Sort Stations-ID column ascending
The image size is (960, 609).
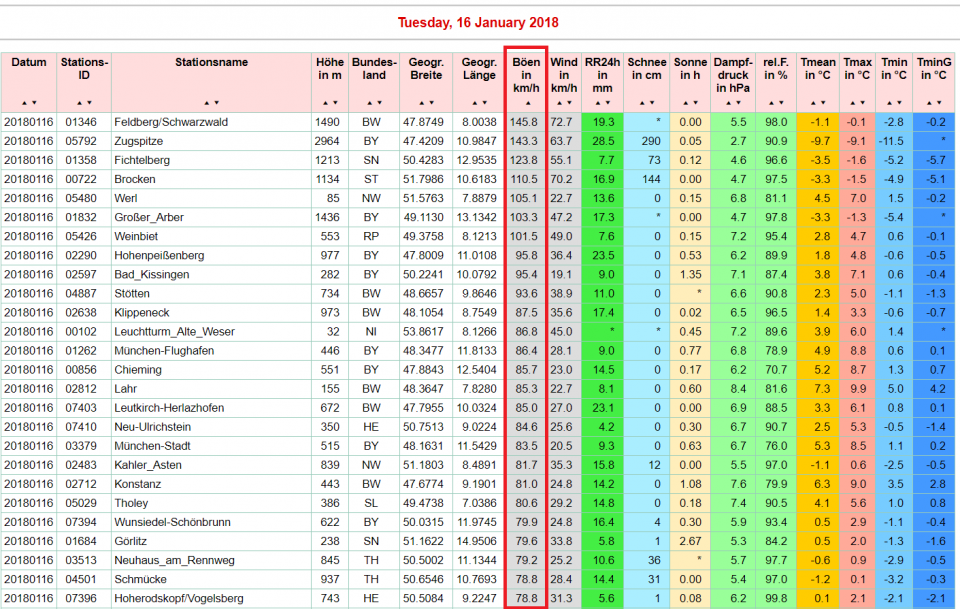(79, 103)
